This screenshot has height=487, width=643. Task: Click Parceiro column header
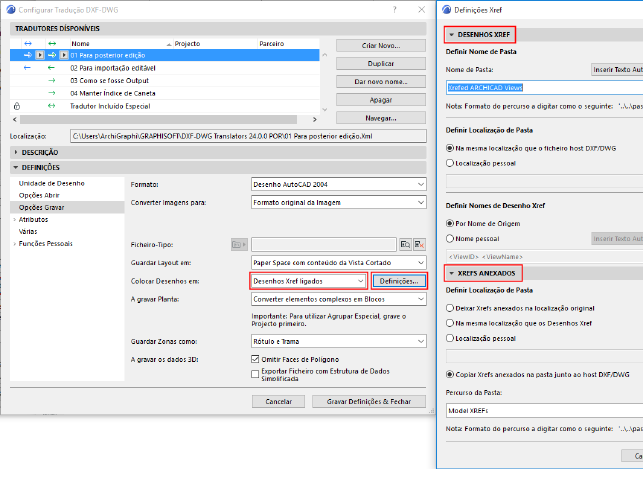(x=271, y=43)
